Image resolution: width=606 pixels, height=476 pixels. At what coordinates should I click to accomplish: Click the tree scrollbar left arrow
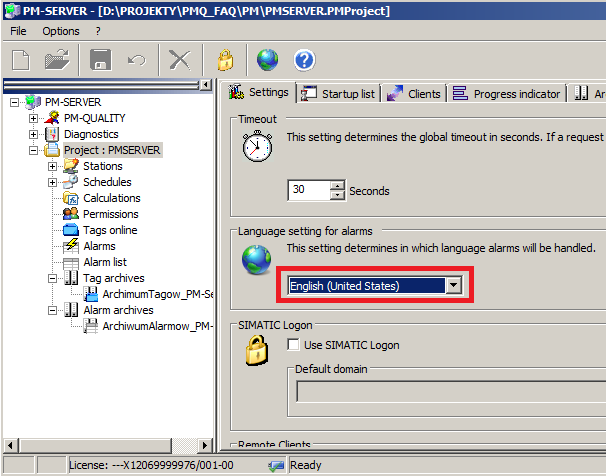pos(11,445)
